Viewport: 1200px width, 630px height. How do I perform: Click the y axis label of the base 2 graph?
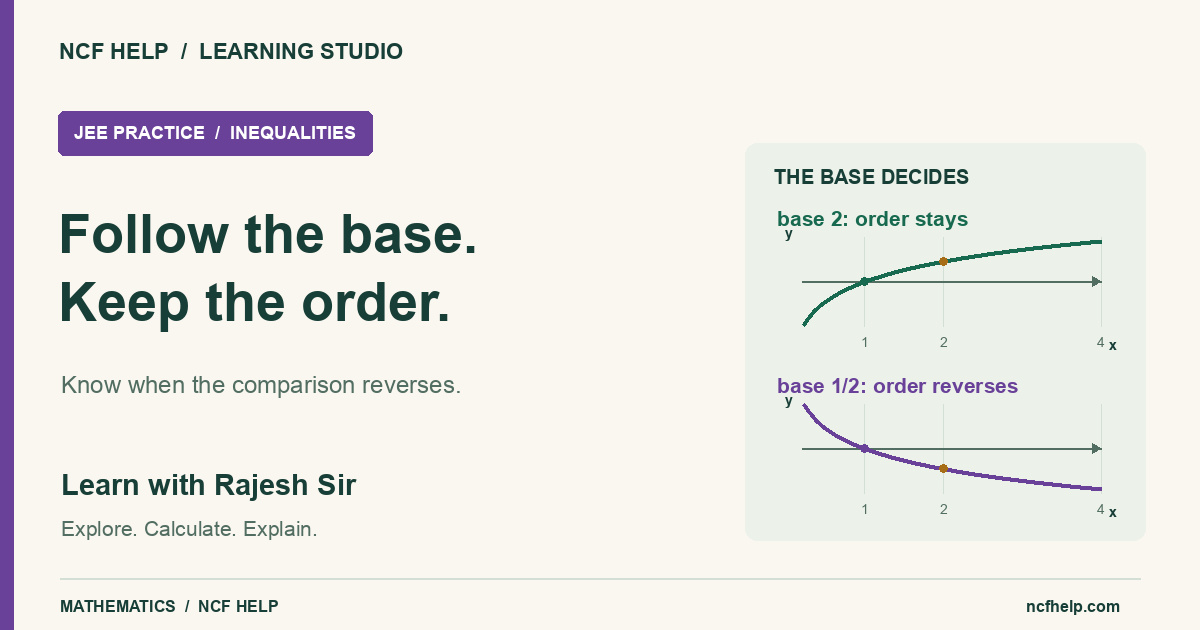[789, 234]
